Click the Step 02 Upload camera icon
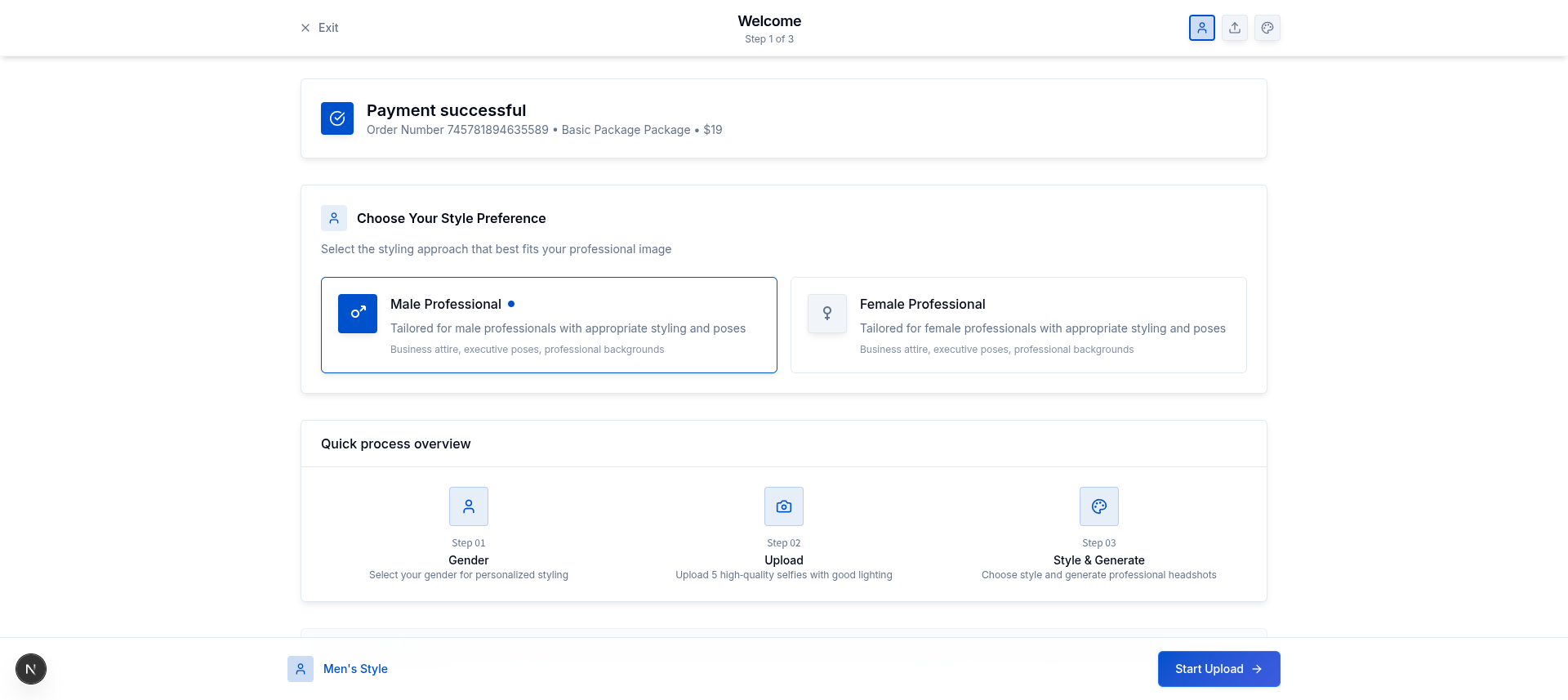The width and height of the screenshot is (1568, 700). coord(784,506)
